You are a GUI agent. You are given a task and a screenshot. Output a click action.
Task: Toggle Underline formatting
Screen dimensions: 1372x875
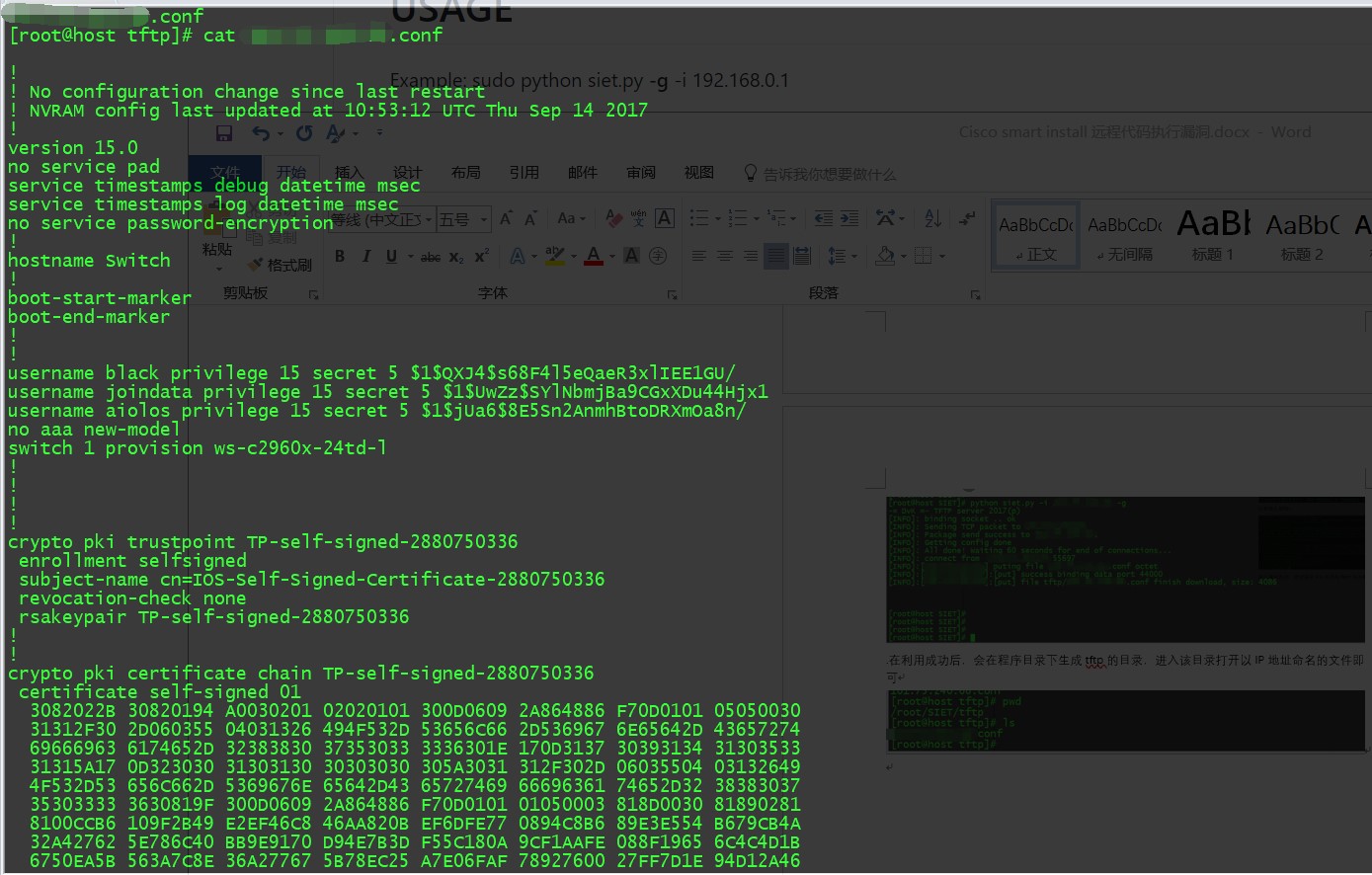391,256
